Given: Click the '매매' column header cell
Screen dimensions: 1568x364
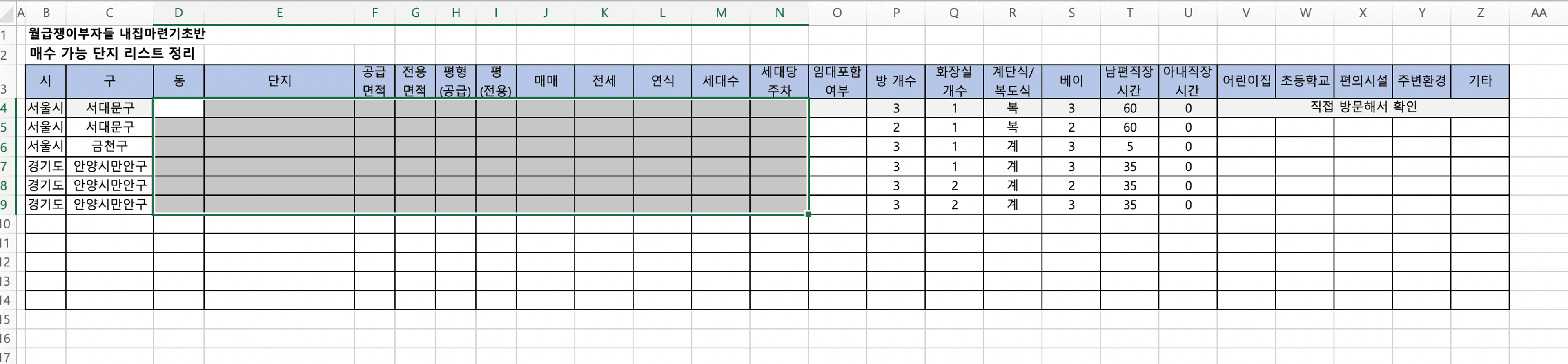Looking at the screenshot, I should click(546, 81).
